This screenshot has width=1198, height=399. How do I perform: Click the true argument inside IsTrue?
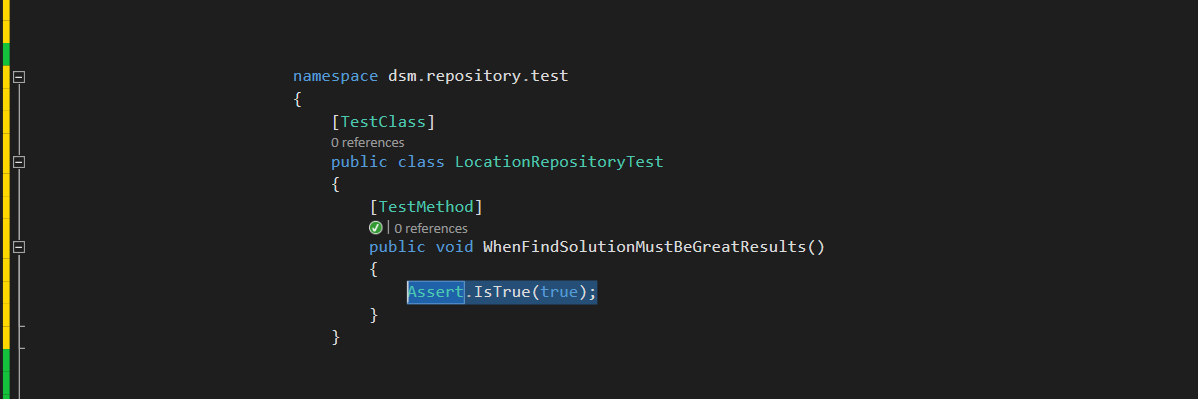tap(559, 292)
